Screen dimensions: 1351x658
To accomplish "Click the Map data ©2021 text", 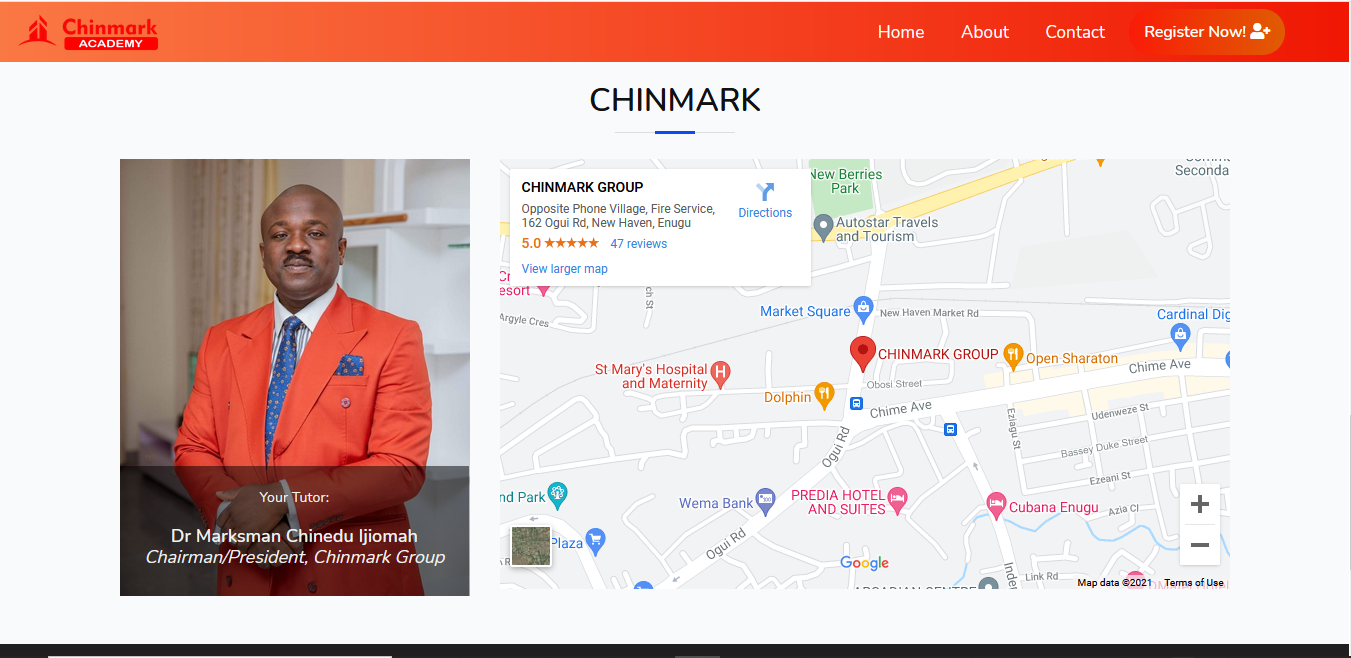I will pyautogui.click(x=1115, y=583).
